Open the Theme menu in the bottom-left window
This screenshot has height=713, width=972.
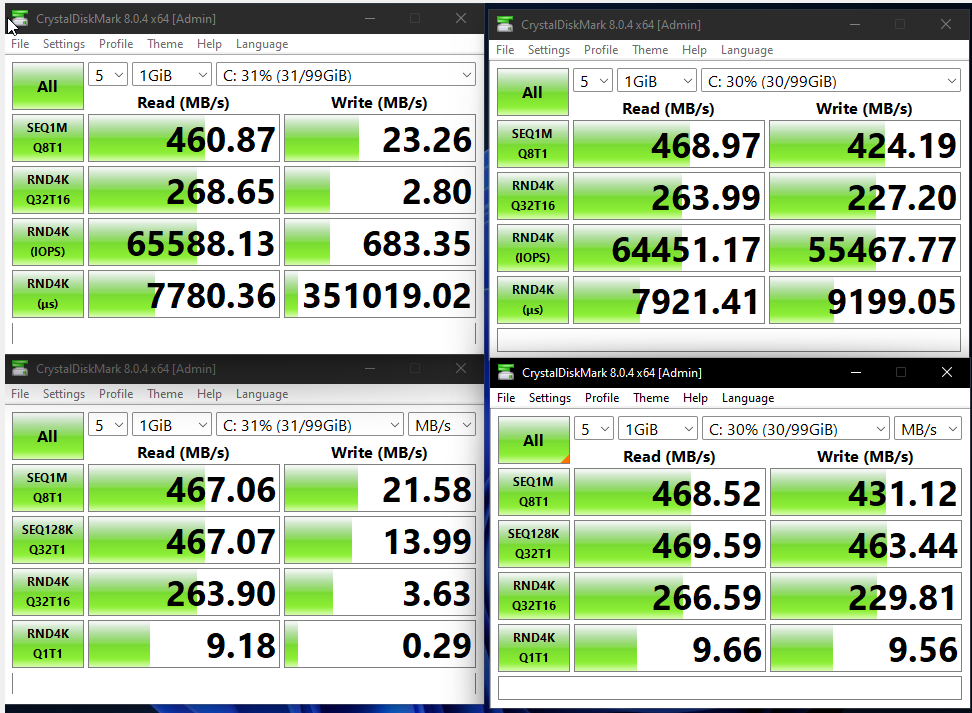pyautogui.click(x=165, y=394)
